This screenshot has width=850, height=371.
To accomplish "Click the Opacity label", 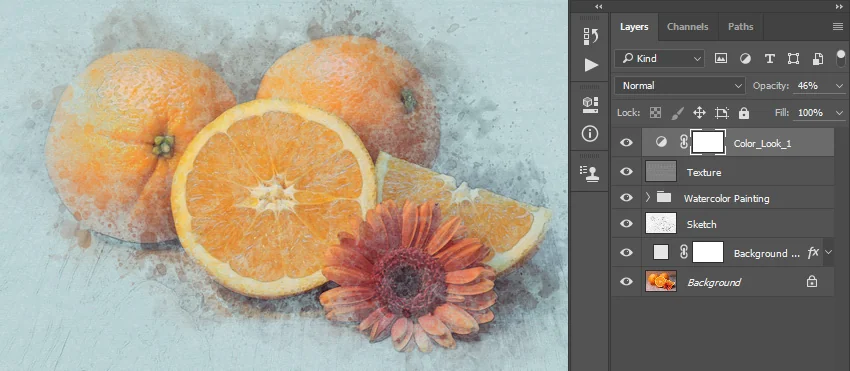I will [771, 86].
